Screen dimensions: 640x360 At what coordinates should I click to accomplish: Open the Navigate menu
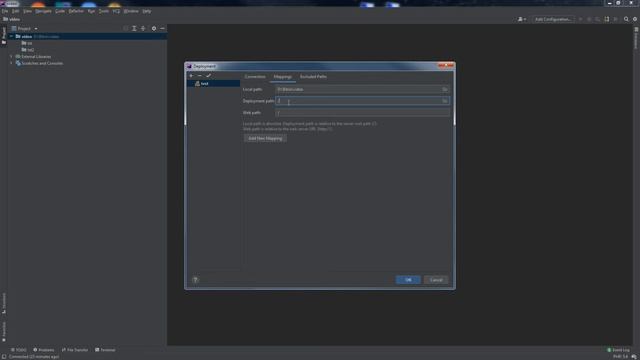coord(43,11)
